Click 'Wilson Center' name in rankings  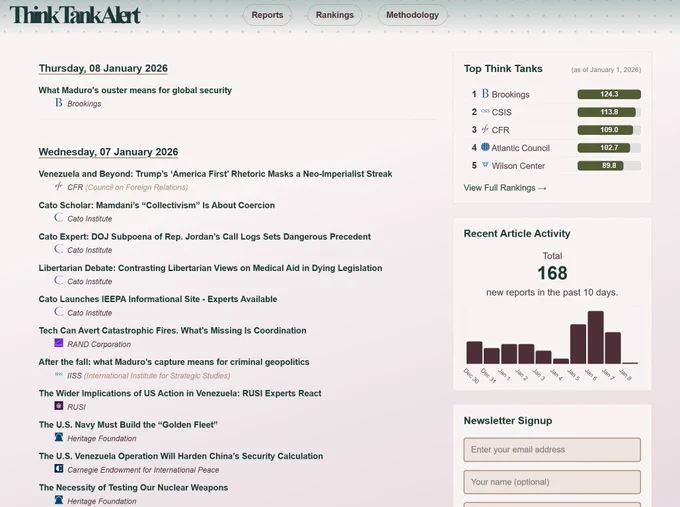click(518, 166)
